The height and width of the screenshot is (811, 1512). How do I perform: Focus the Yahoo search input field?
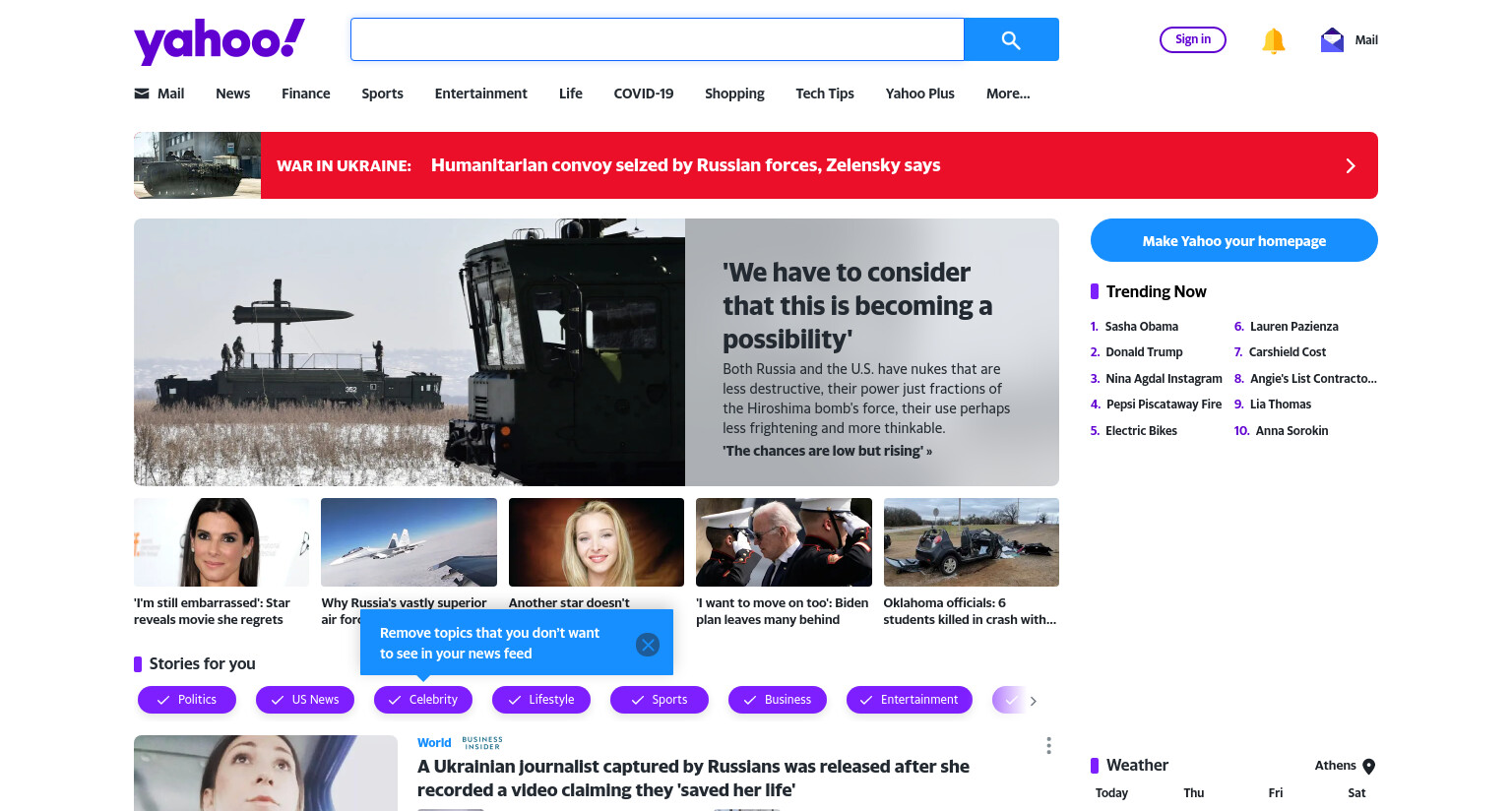point(658,39)
